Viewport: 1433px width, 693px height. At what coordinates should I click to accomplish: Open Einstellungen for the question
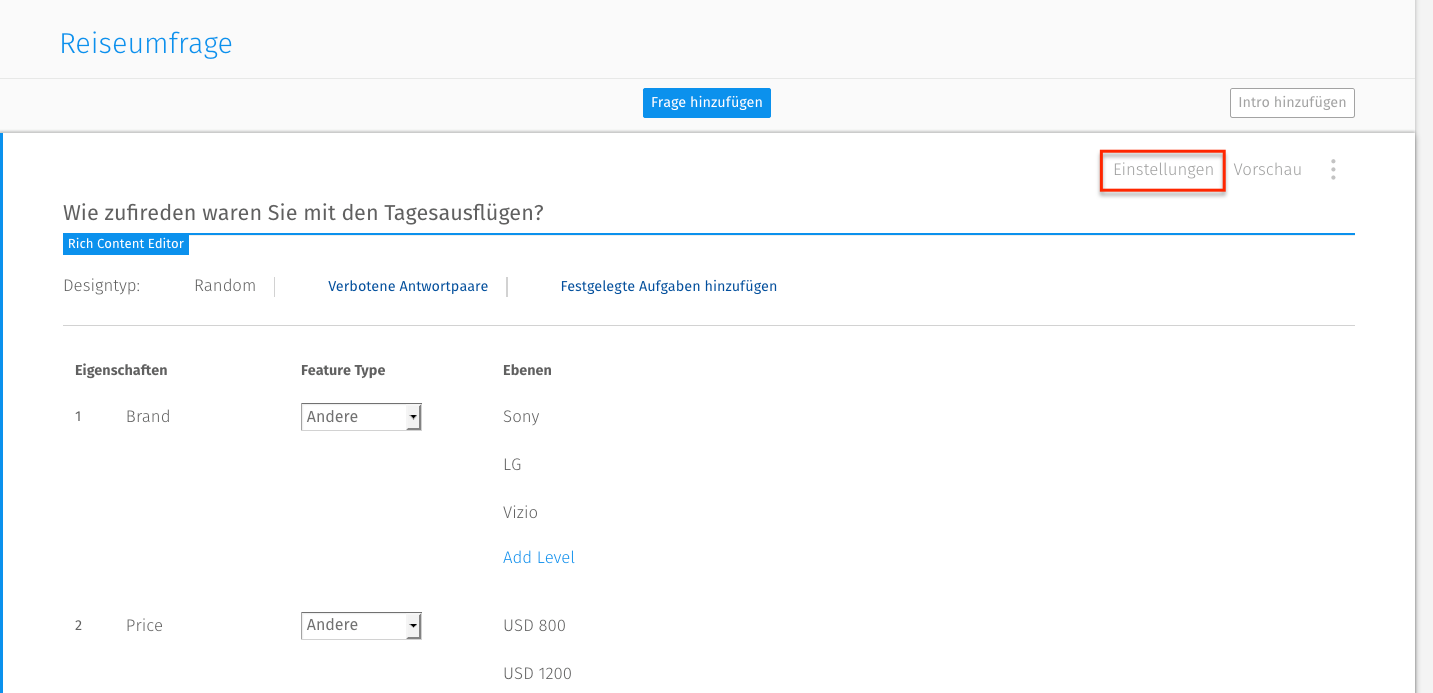click(1162, 170)
